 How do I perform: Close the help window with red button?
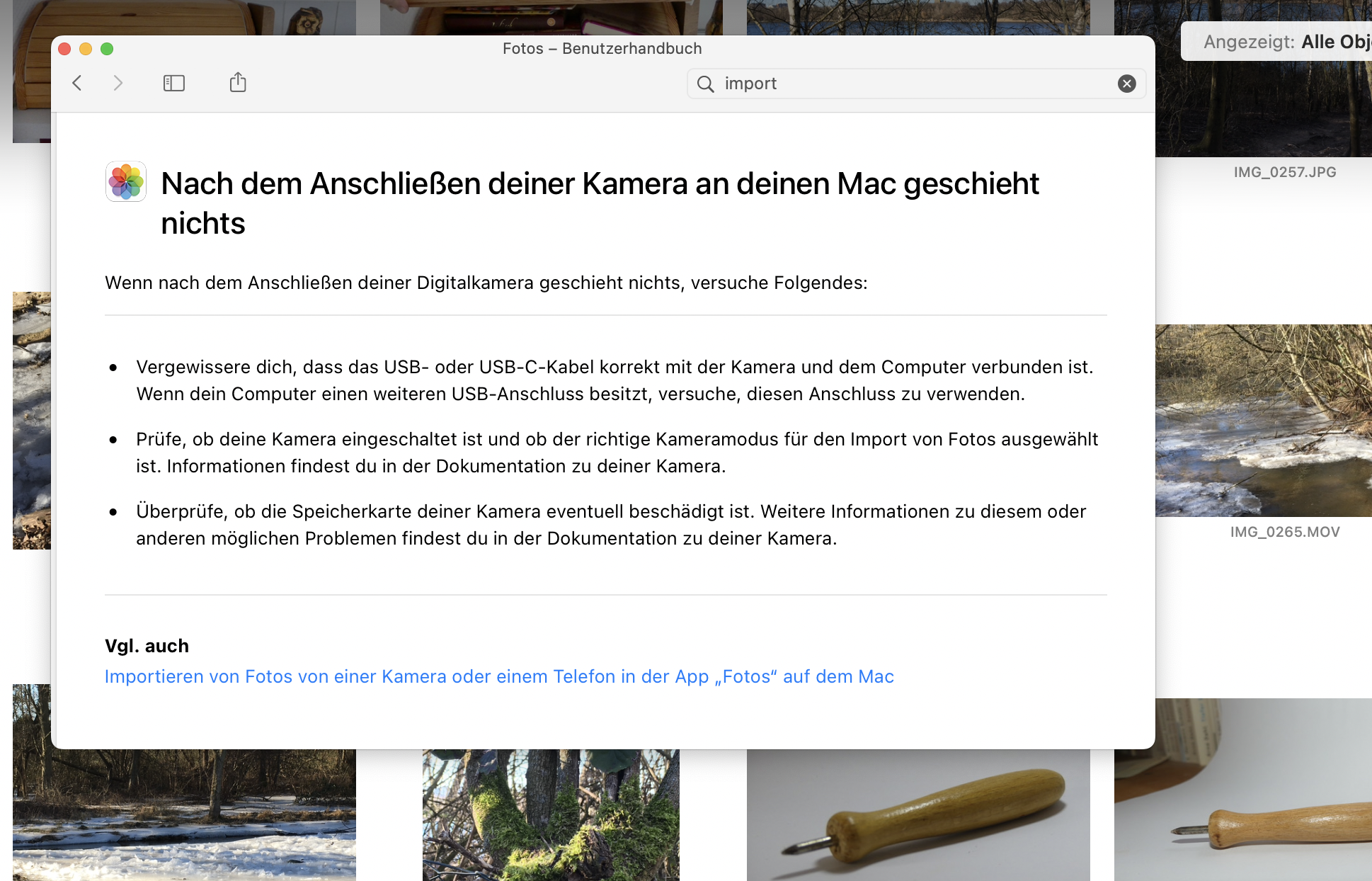click(x=64, y=49)
